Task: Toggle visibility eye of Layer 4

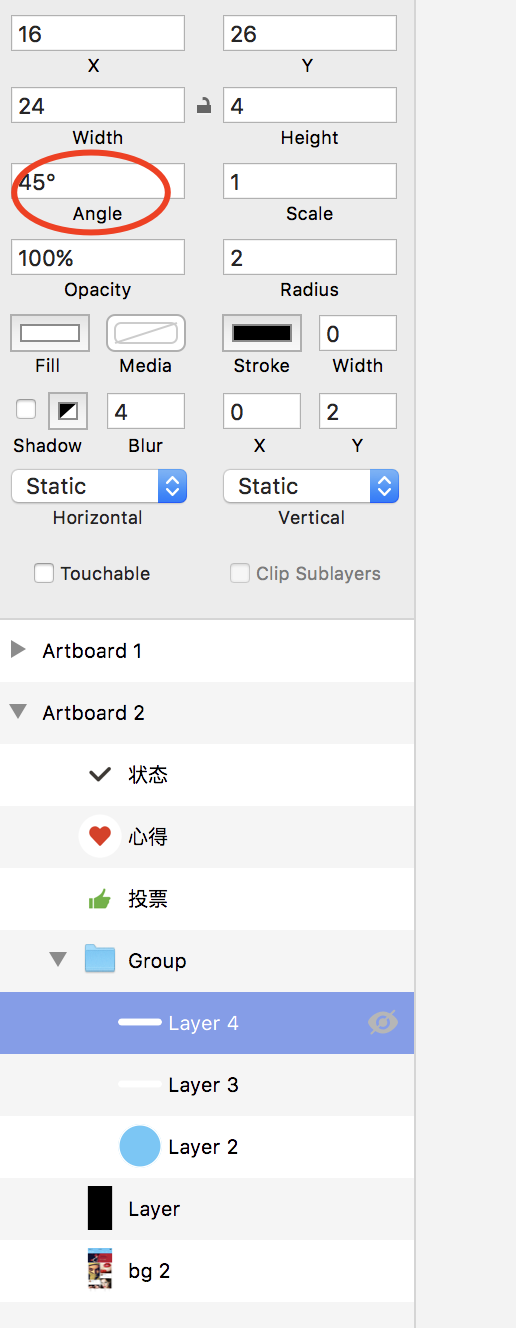Action: [383, 1022]
